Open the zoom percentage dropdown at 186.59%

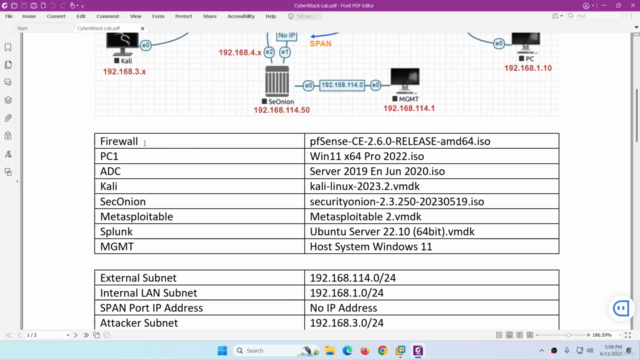pos(620,335)
